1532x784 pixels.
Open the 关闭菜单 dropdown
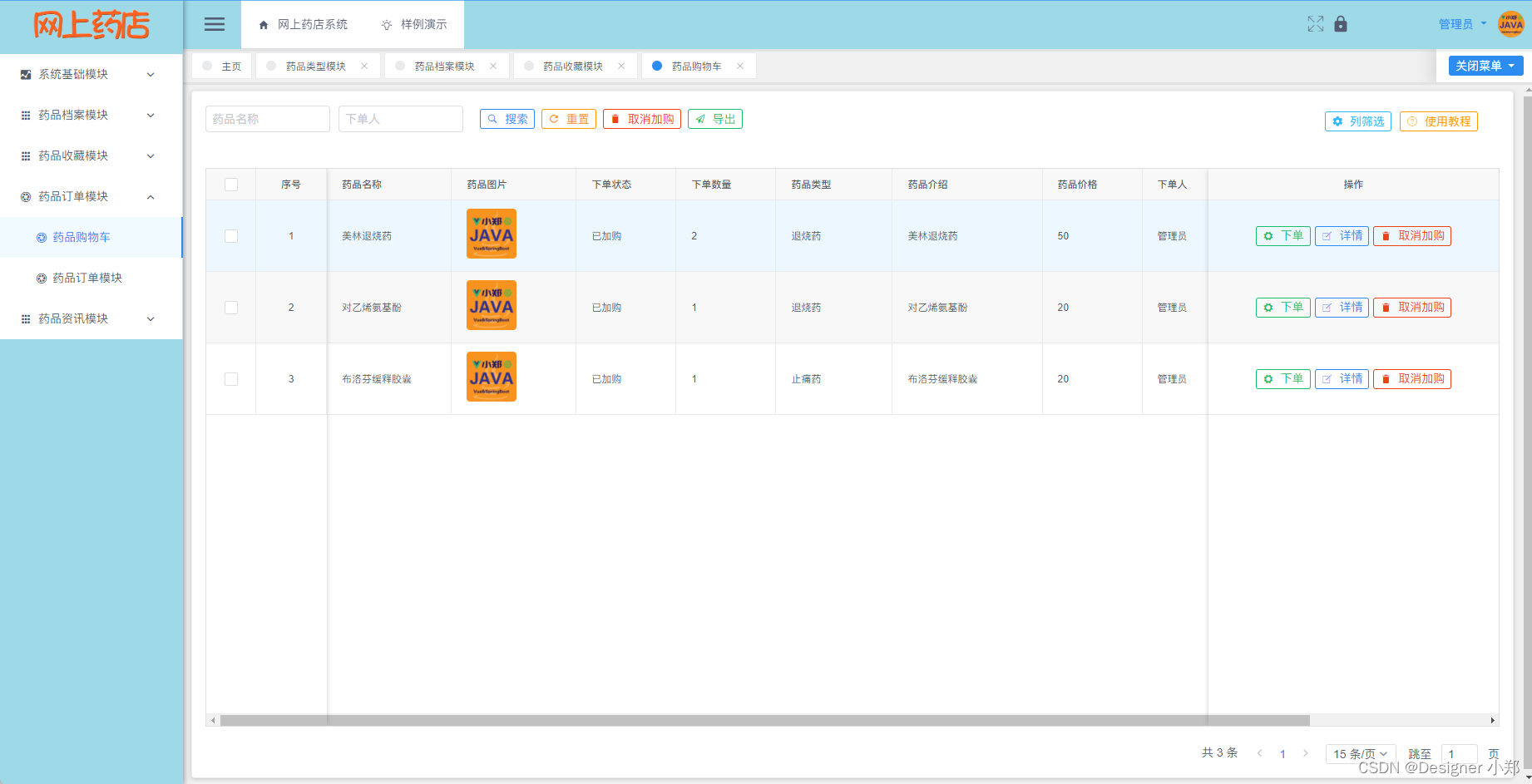pyautogui.click(x=1485, y=66)
